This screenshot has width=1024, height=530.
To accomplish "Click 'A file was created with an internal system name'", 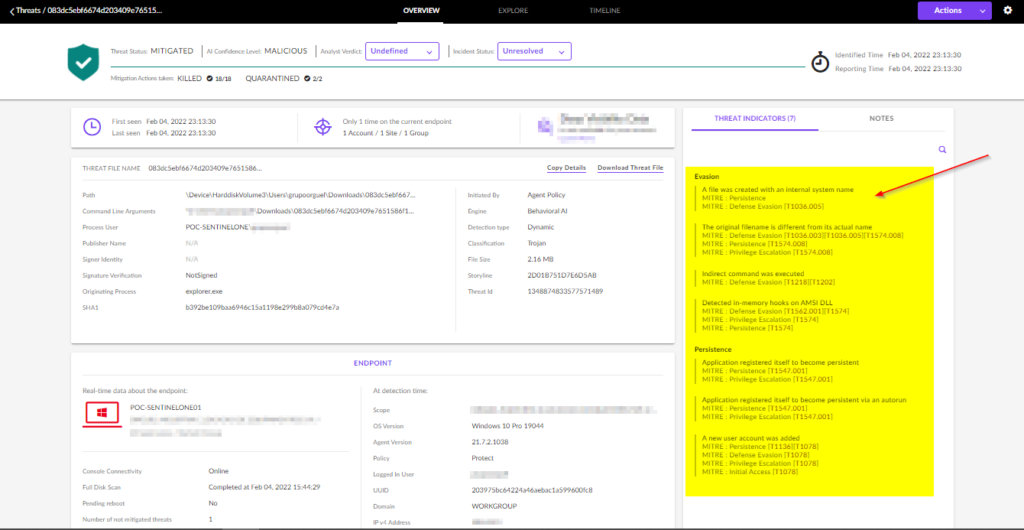I will (778, 189).
